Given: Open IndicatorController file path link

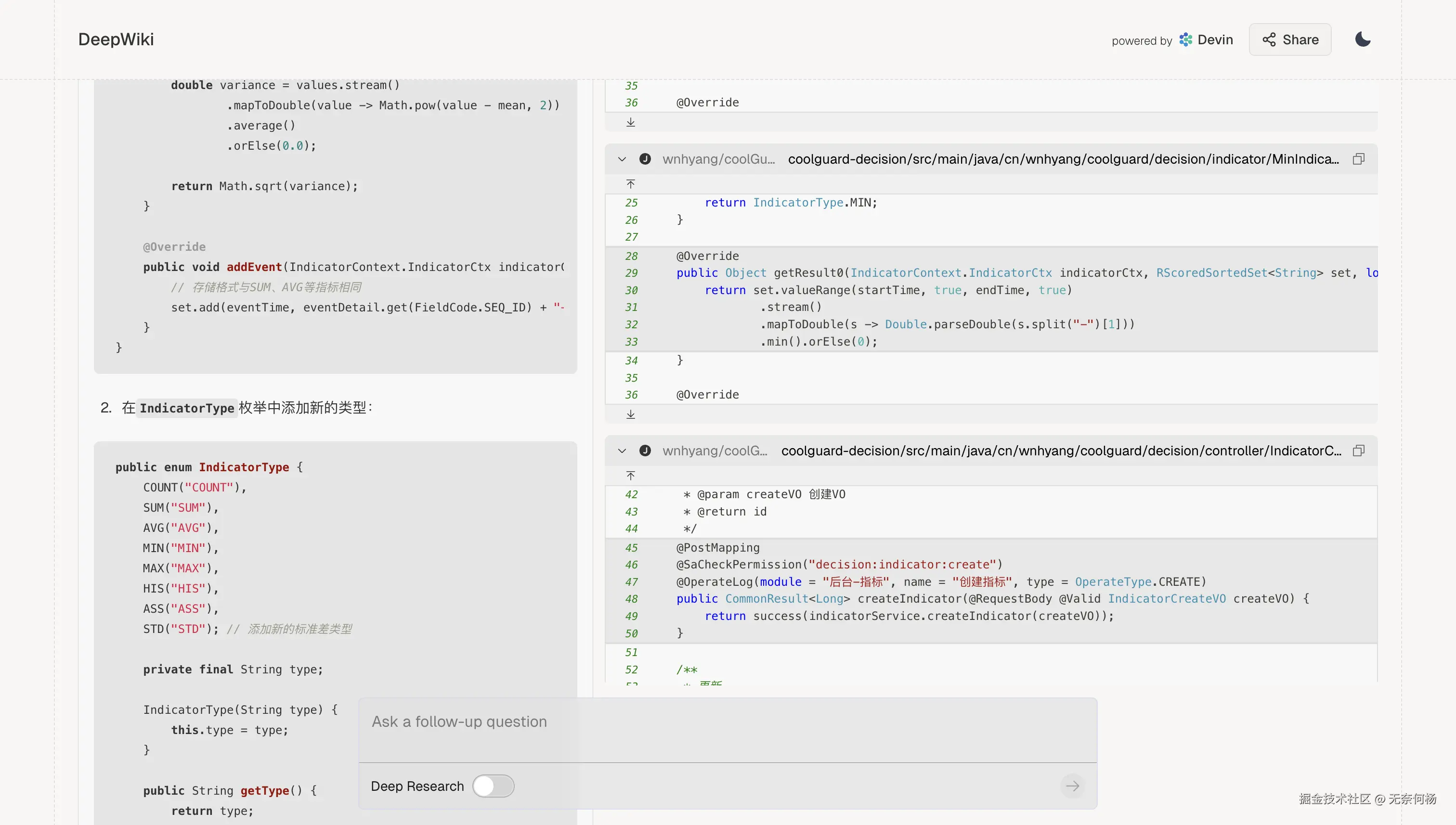Looking at the screenshot, I should (x=1060, y=451).
